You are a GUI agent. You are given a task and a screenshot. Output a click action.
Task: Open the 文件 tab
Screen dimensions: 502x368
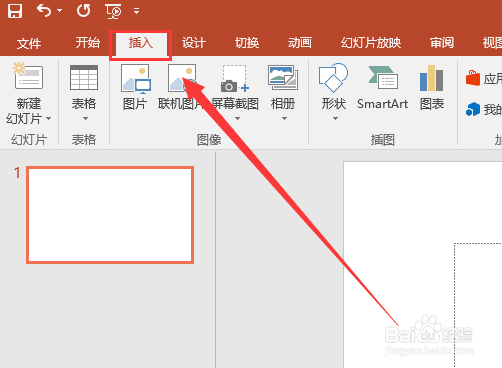(29, 43)
